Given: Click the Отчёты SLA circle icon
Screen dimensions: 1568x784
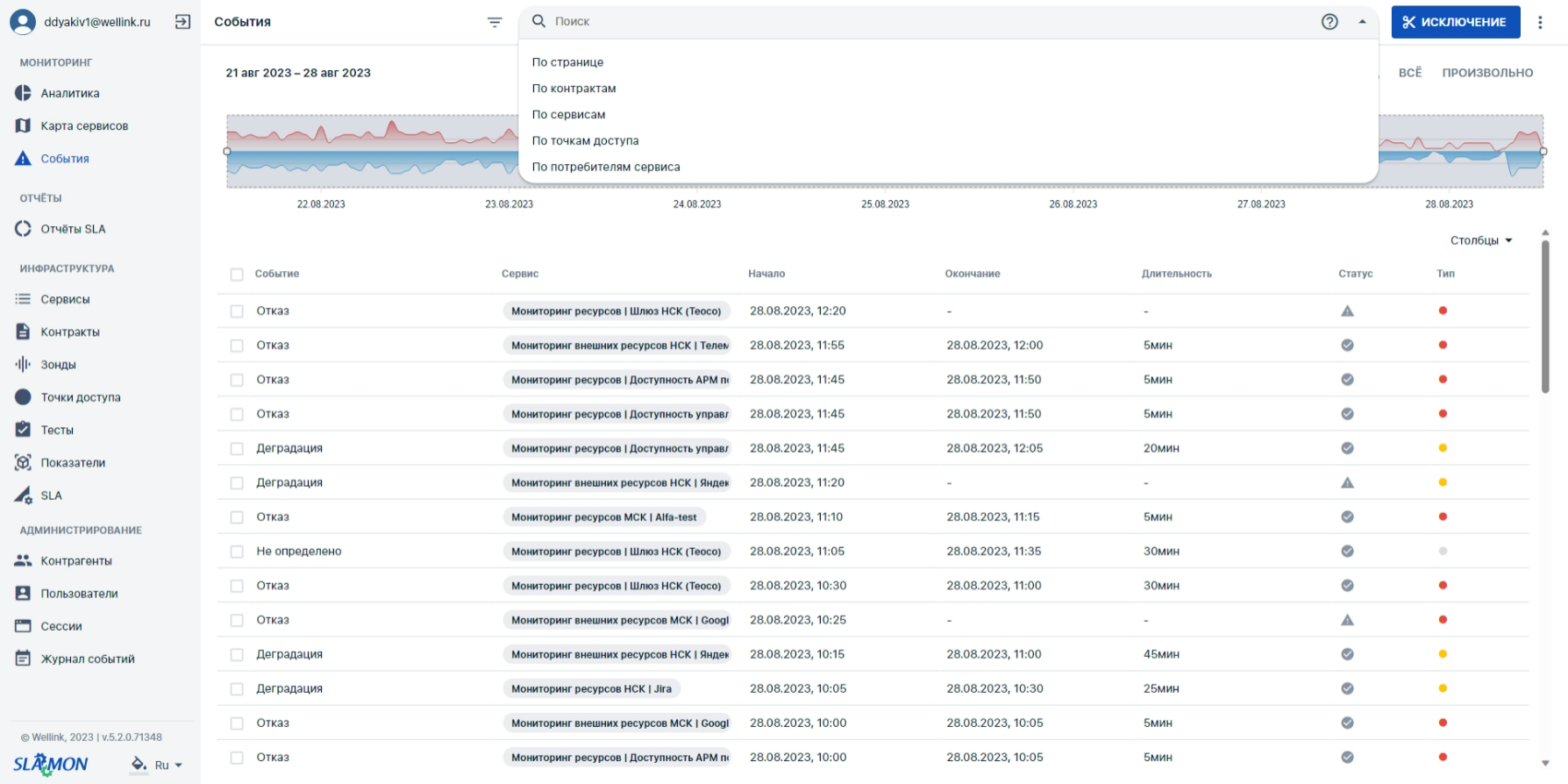Looking at the screenshot, I should (23, 229).
